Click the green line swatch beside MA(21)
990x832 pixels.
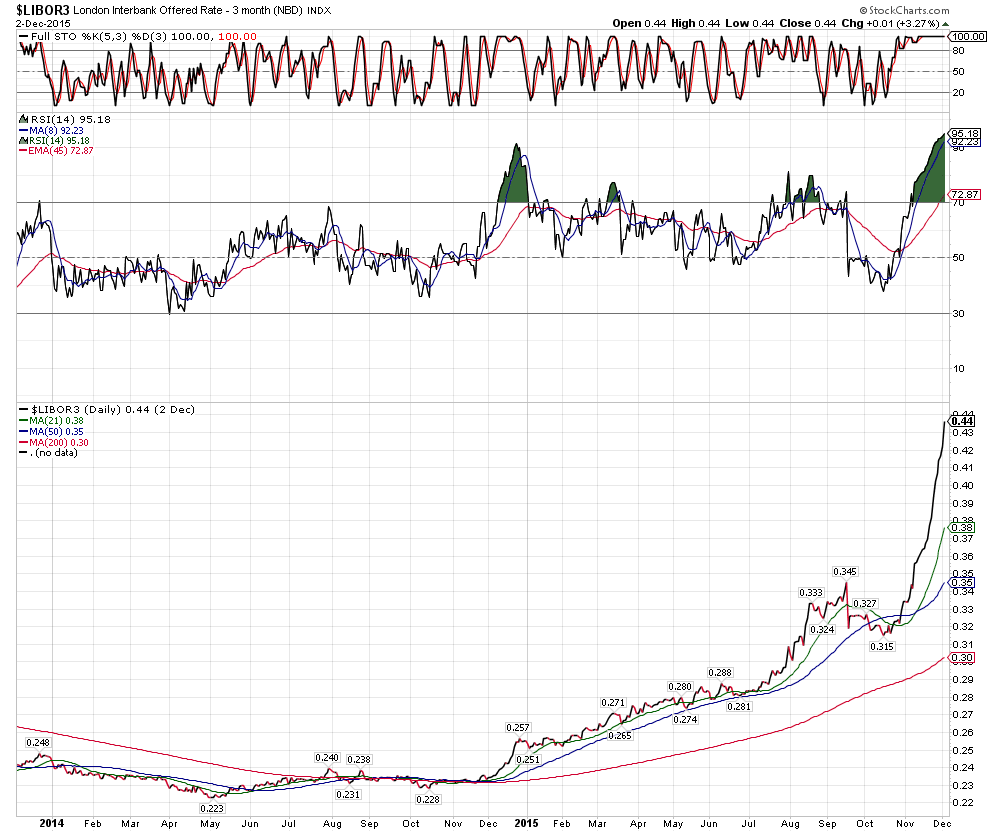pos(23,420)
